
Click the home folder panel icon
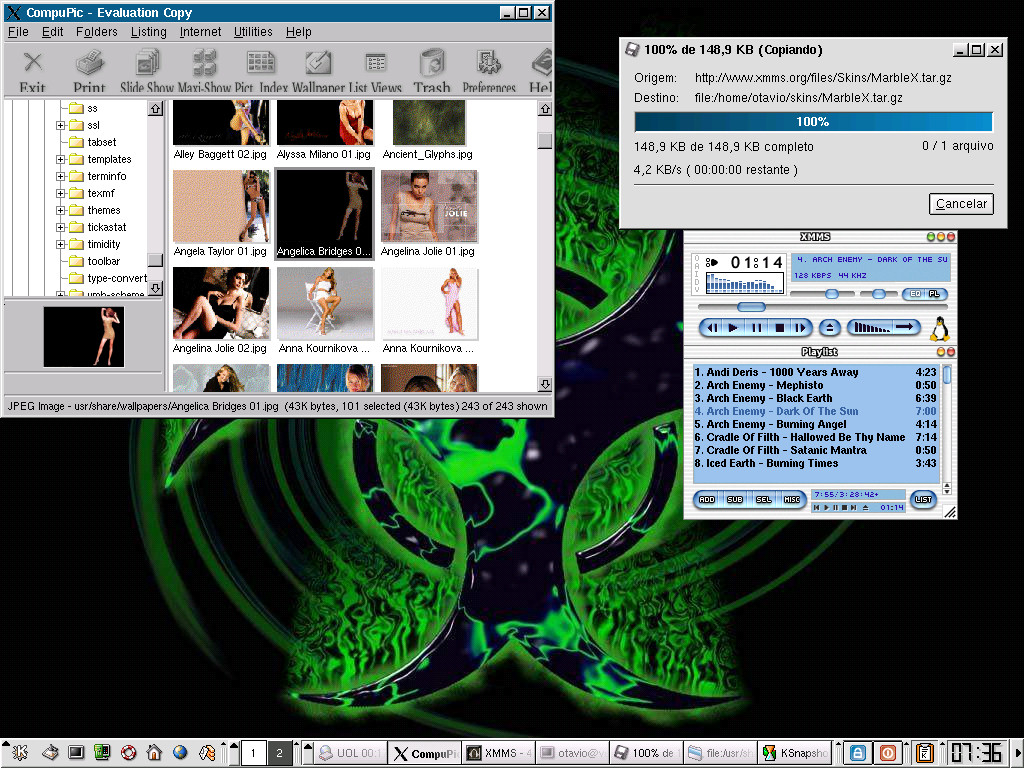[154, 753]
